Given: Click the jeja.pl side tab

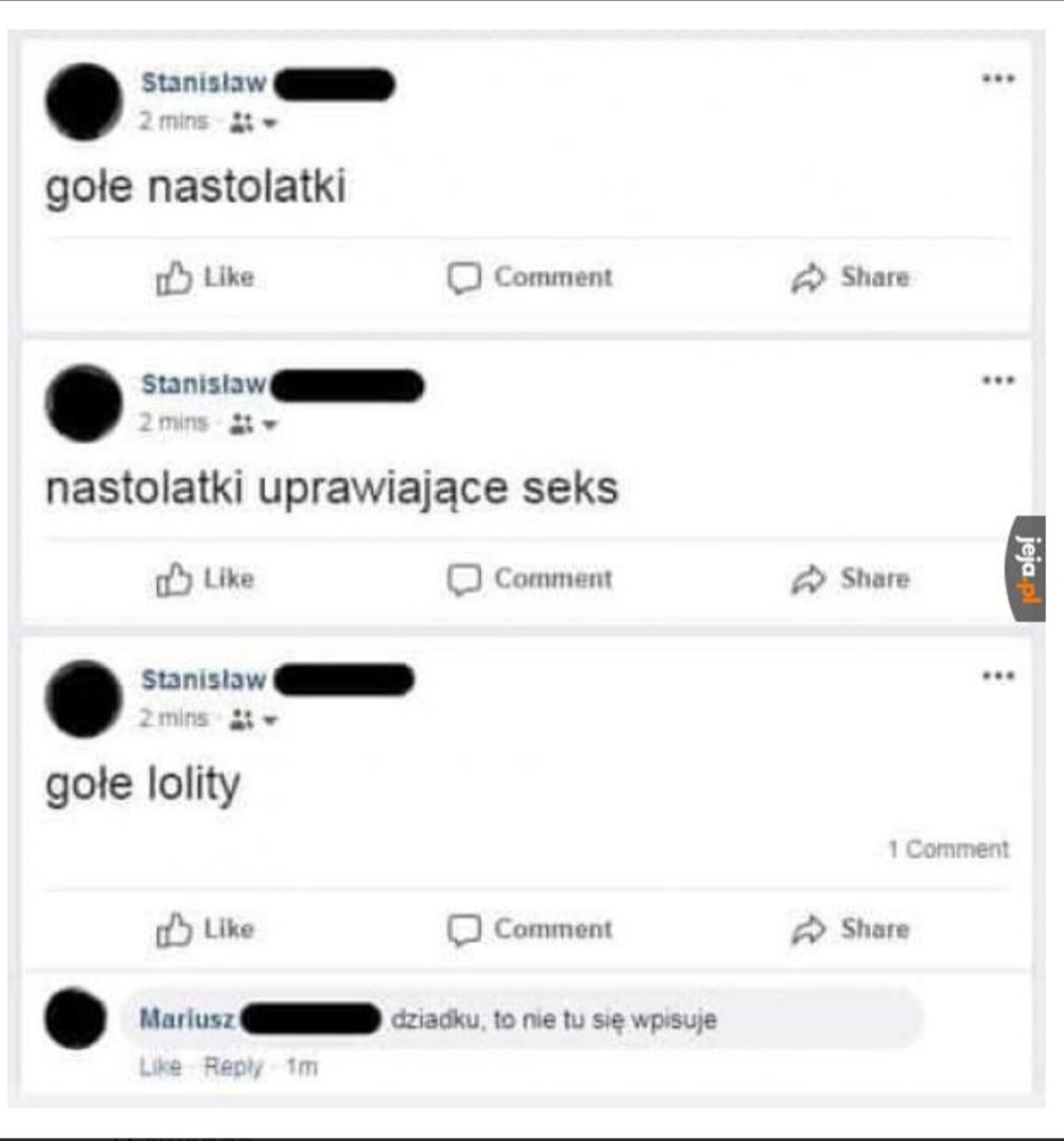Looking at the screenshot, I should [x=1026, y=569].
